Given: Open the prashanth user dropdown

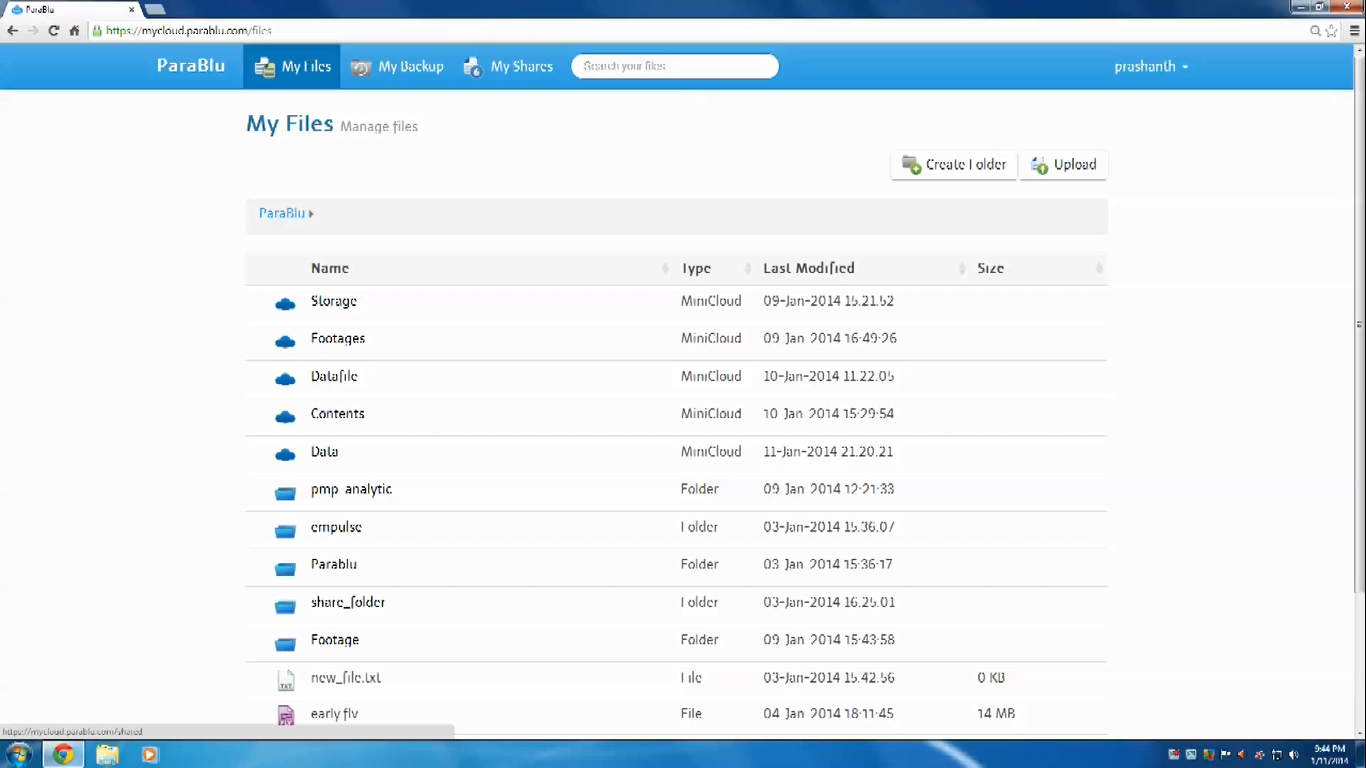Looking at the screenshot, I should 1151,67.
